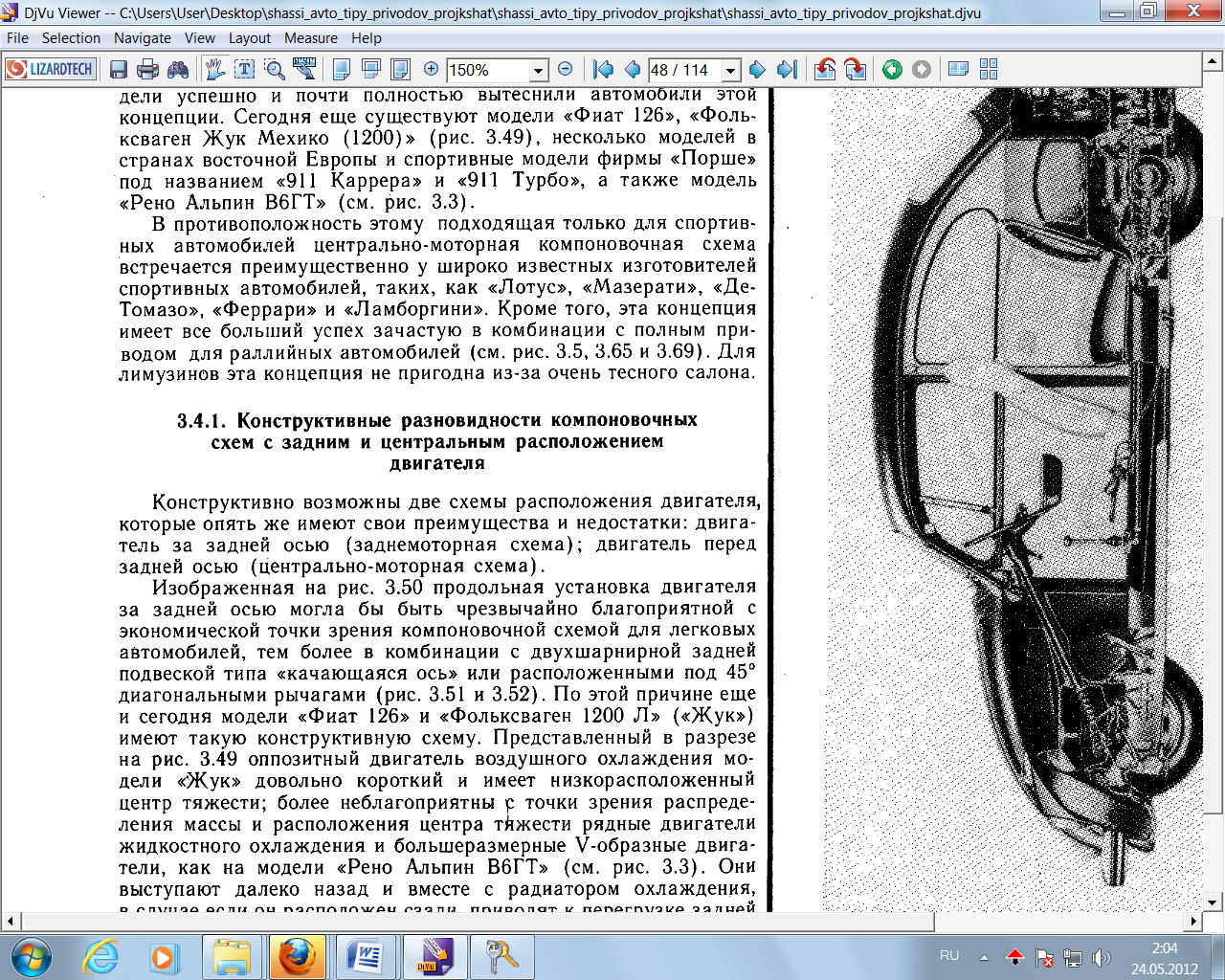Screen dimensions: 1225x980
Task: Click the vertical scrollbar up arrow
Action: [1214, 62]
